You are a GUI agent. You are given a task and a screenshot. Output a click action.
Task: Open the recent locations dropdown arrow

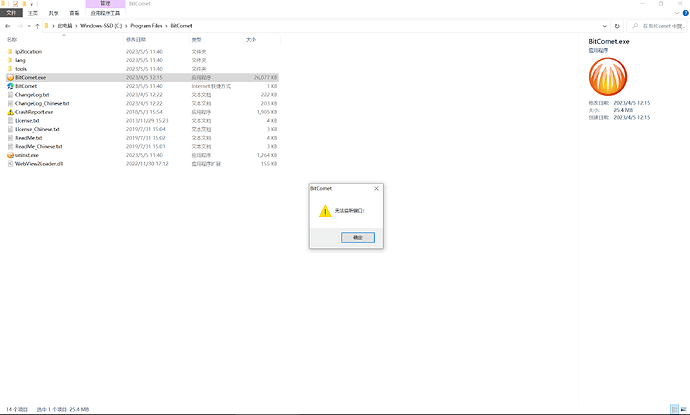point(27,26)
